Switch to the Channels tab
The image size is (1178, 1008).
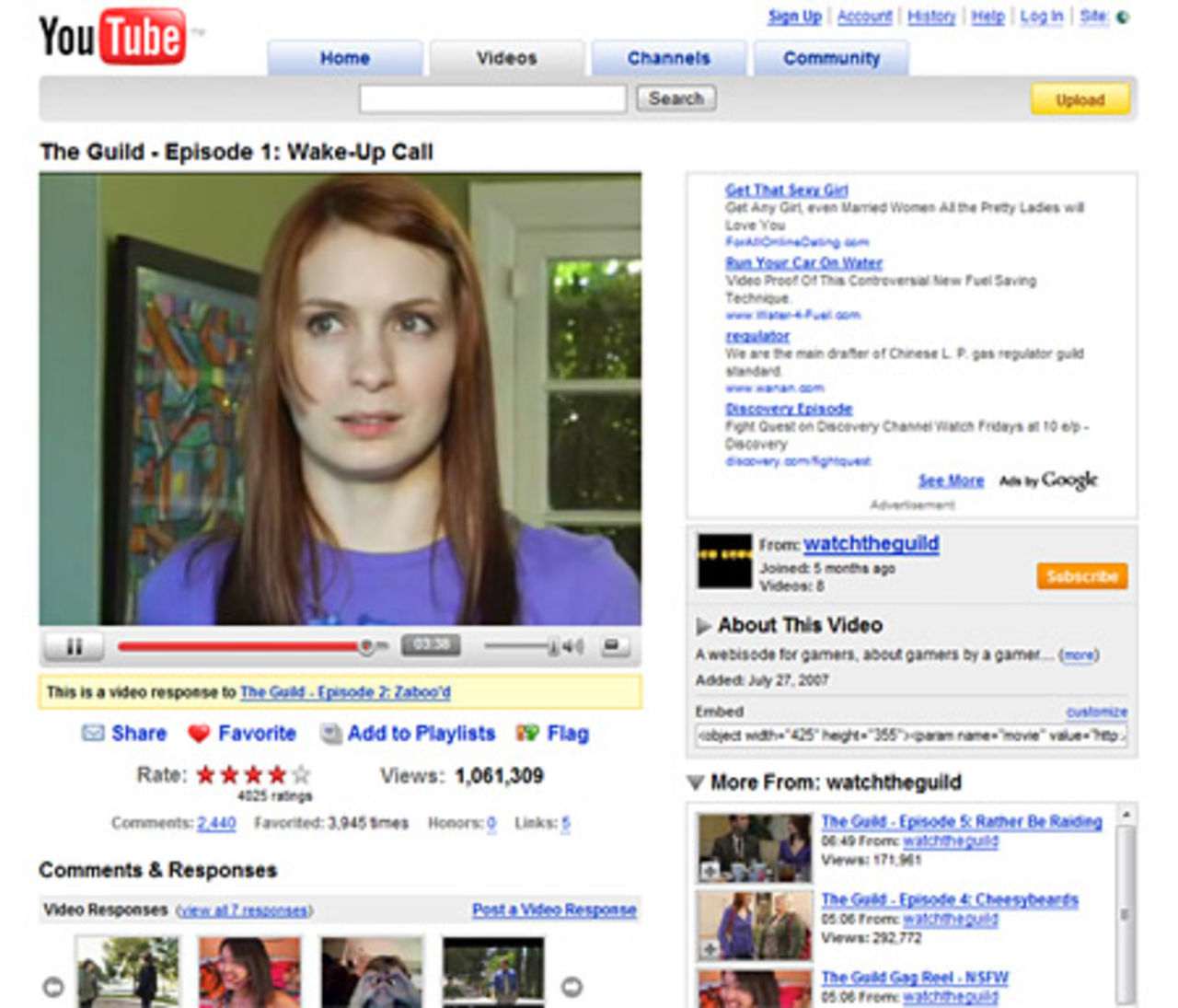coord(668,58)
